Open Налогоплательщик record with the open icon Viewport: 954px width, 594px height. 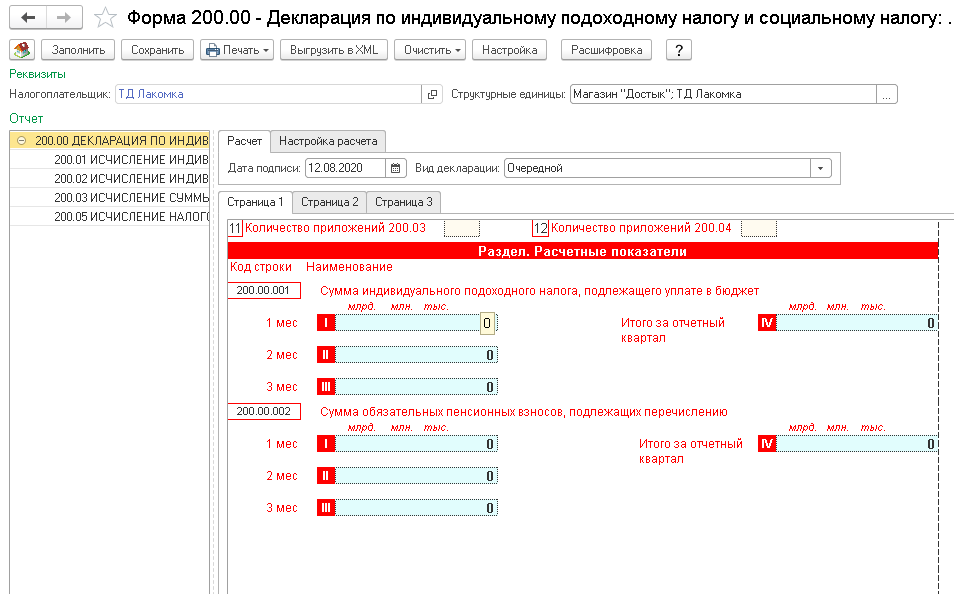point(432,94)
